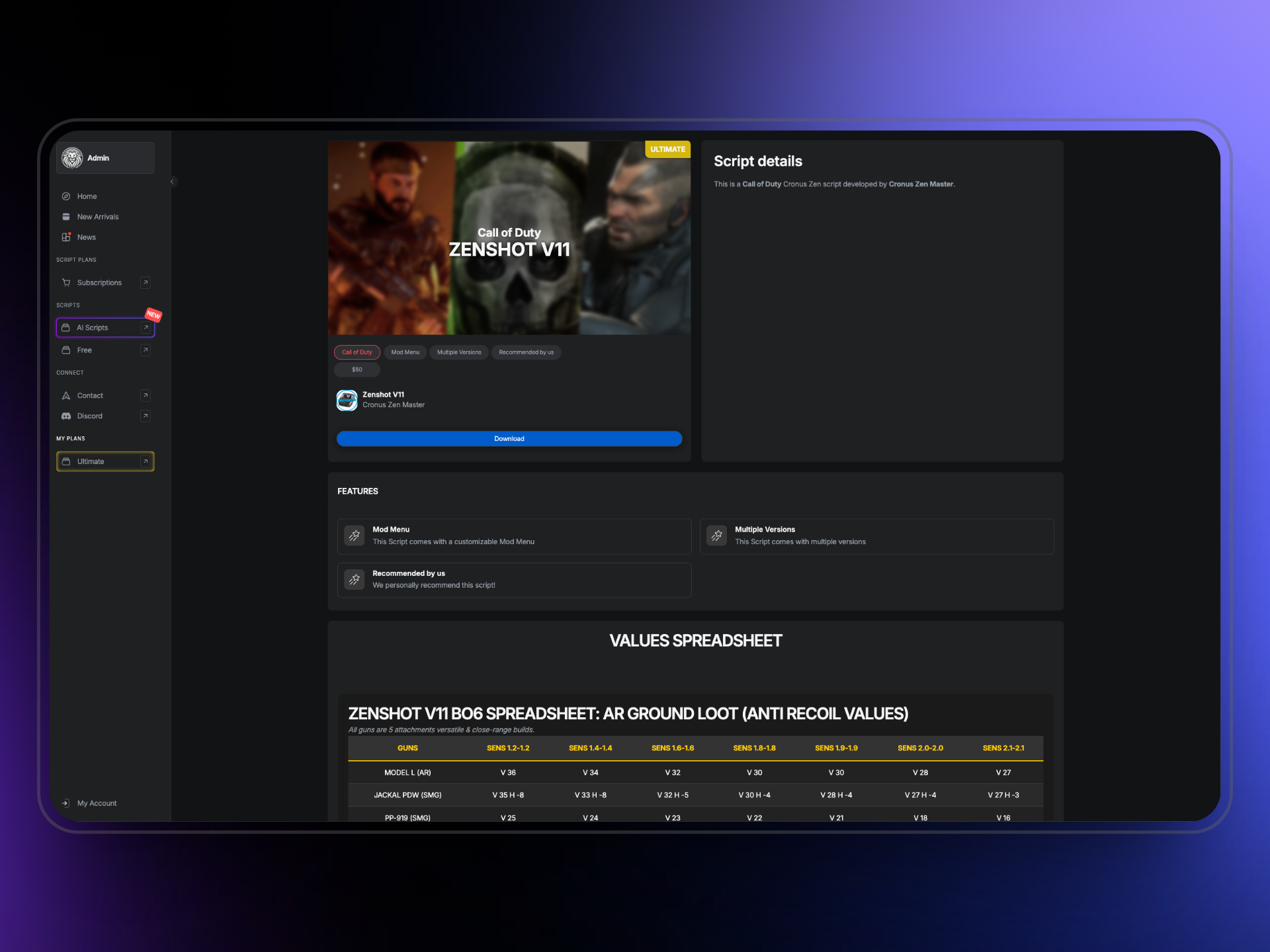This screenshot has width=1270, height=952.
Task: Click the Zenshot V11 banner image
Action: point(509,238)
